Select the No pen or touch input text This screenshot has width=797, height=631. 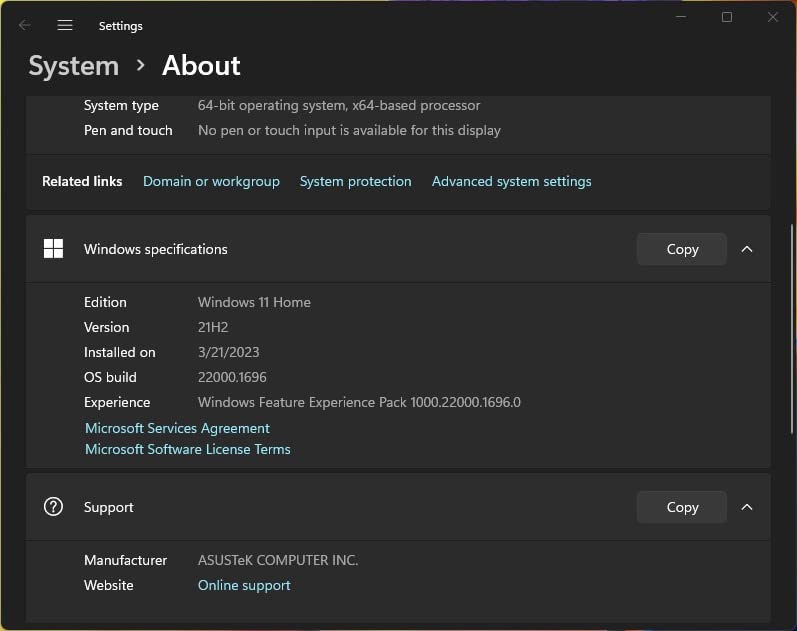349,130
